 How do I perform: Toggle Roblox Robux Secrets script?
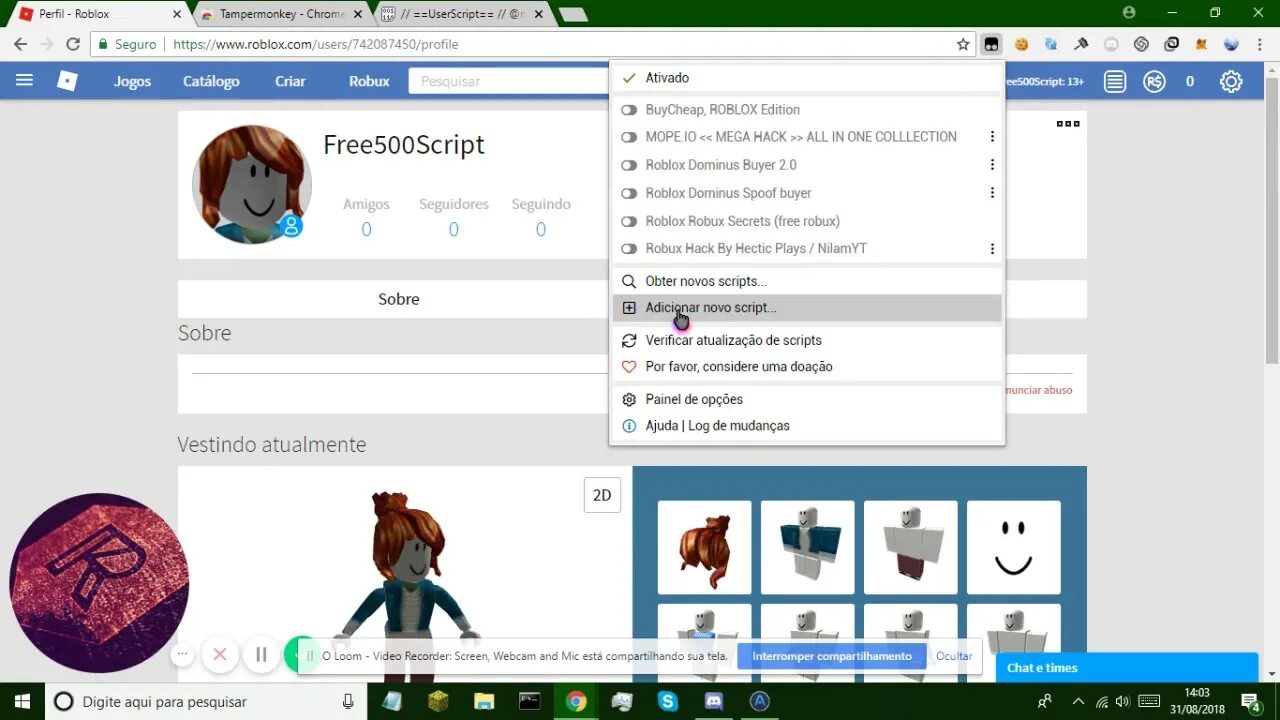pyautogui.click(x=629, y=221)
